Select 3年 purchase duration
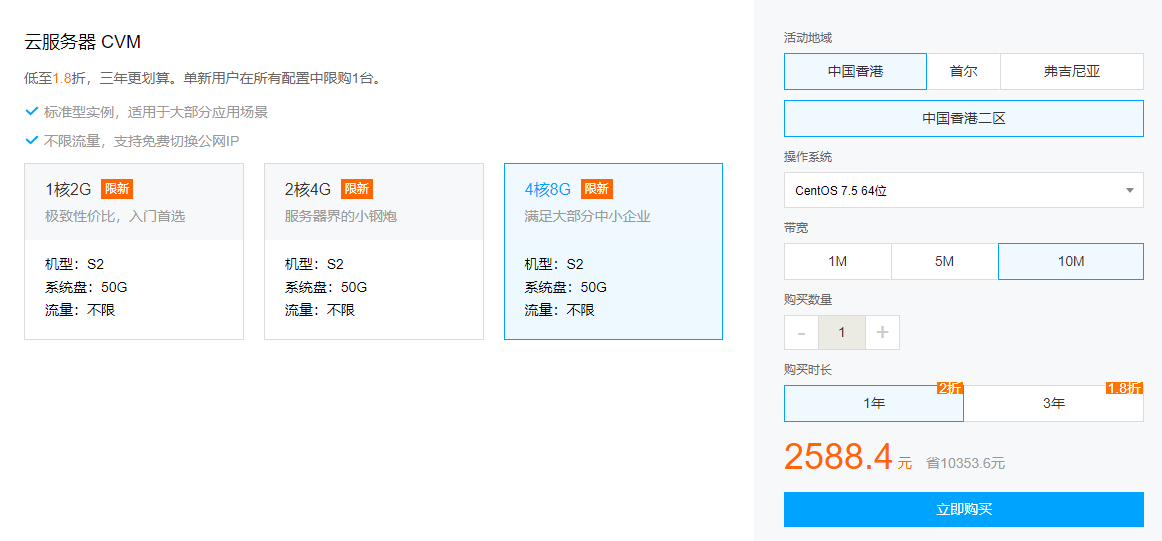This screenshot has width=1162, height=541. click(x=1054, y=404)
